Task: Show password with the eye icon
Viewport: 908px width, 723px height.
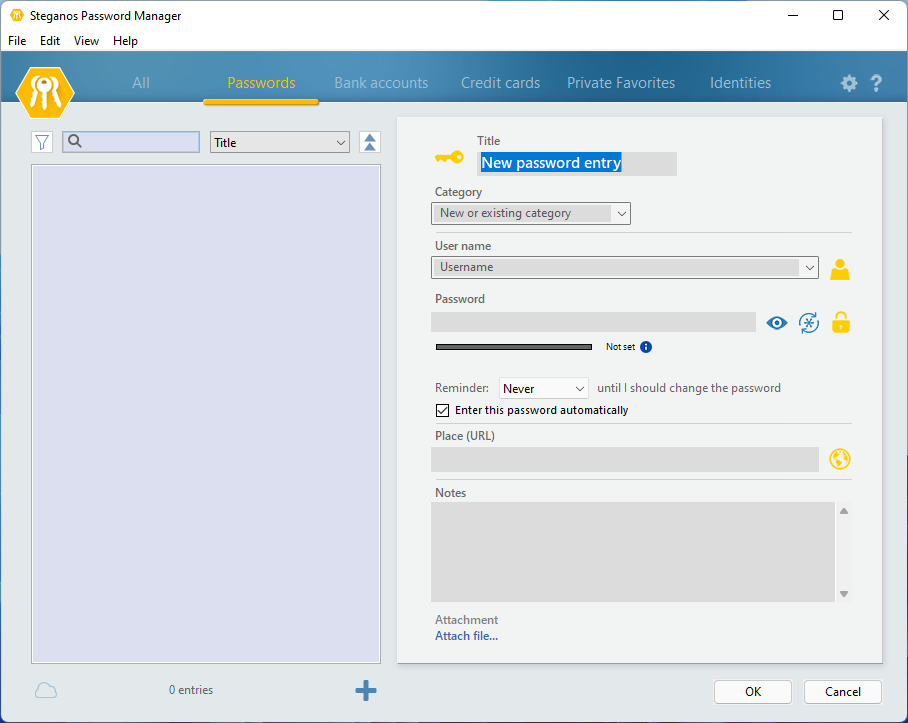Action: click(777, 323)
